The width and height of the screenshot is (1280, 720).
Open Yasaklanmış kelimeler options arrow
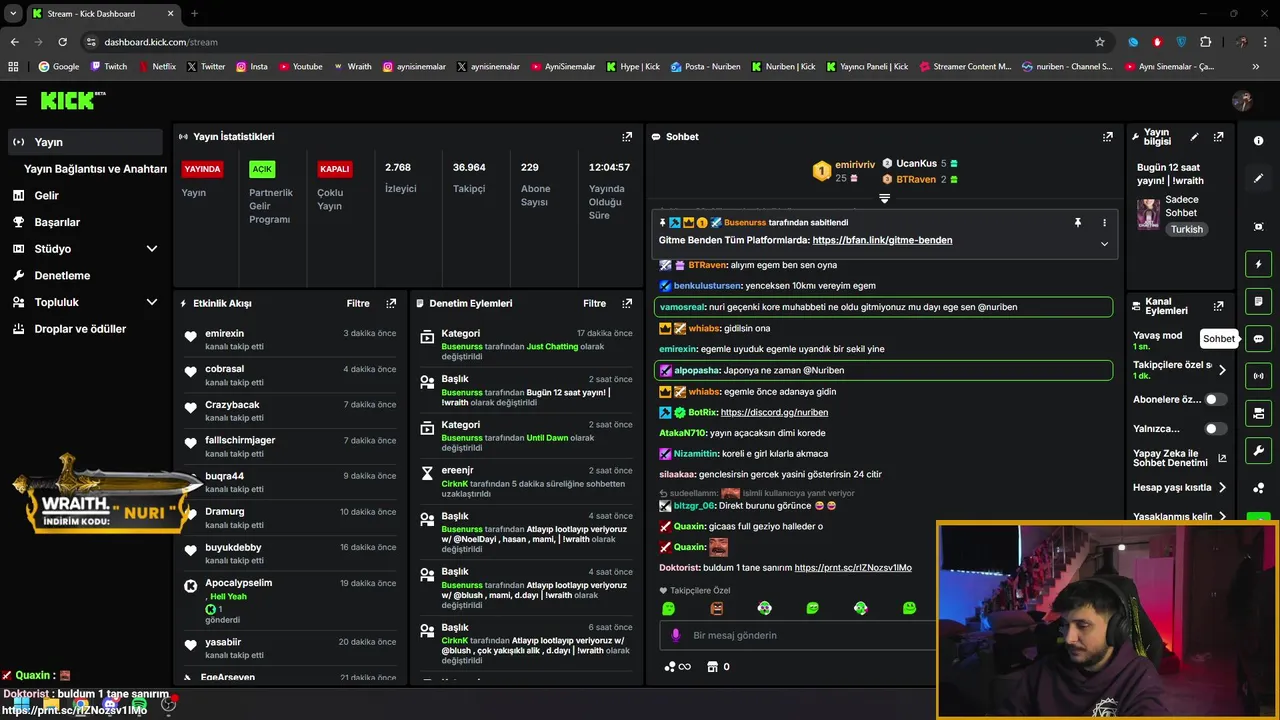[1222, 517]
